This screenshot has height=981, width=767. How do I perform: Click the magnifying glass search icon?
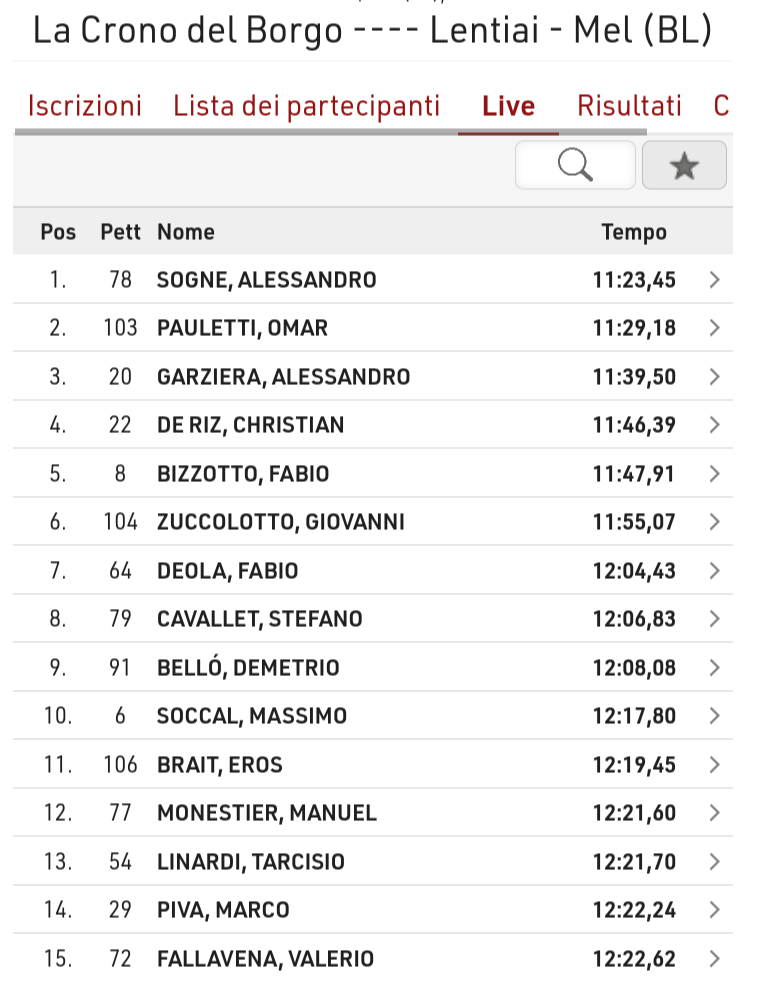tap(575, 165)
